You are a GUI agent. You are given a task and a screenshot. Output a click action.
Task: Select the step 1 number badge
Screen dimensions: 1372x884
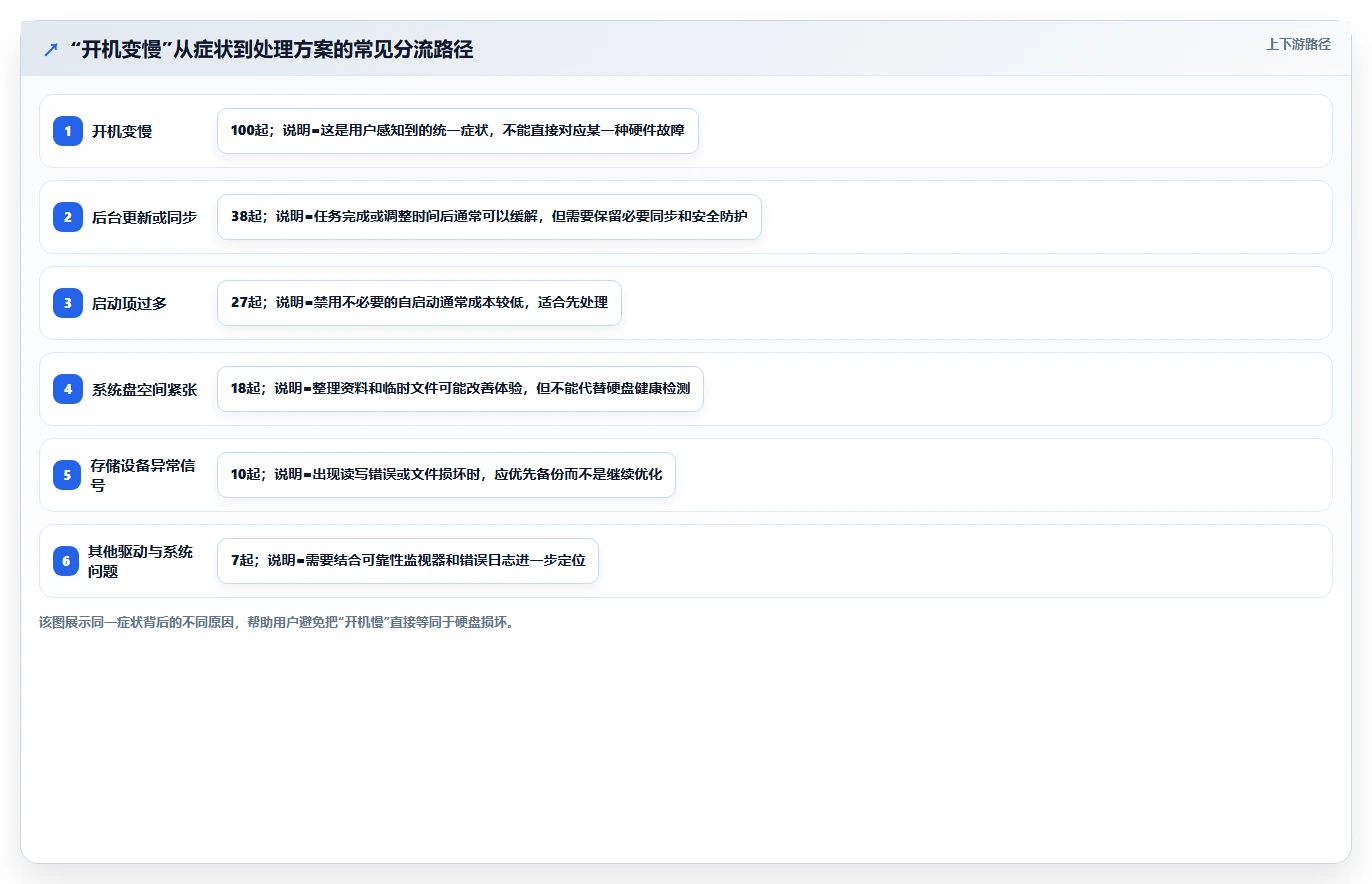click(68, 131)
